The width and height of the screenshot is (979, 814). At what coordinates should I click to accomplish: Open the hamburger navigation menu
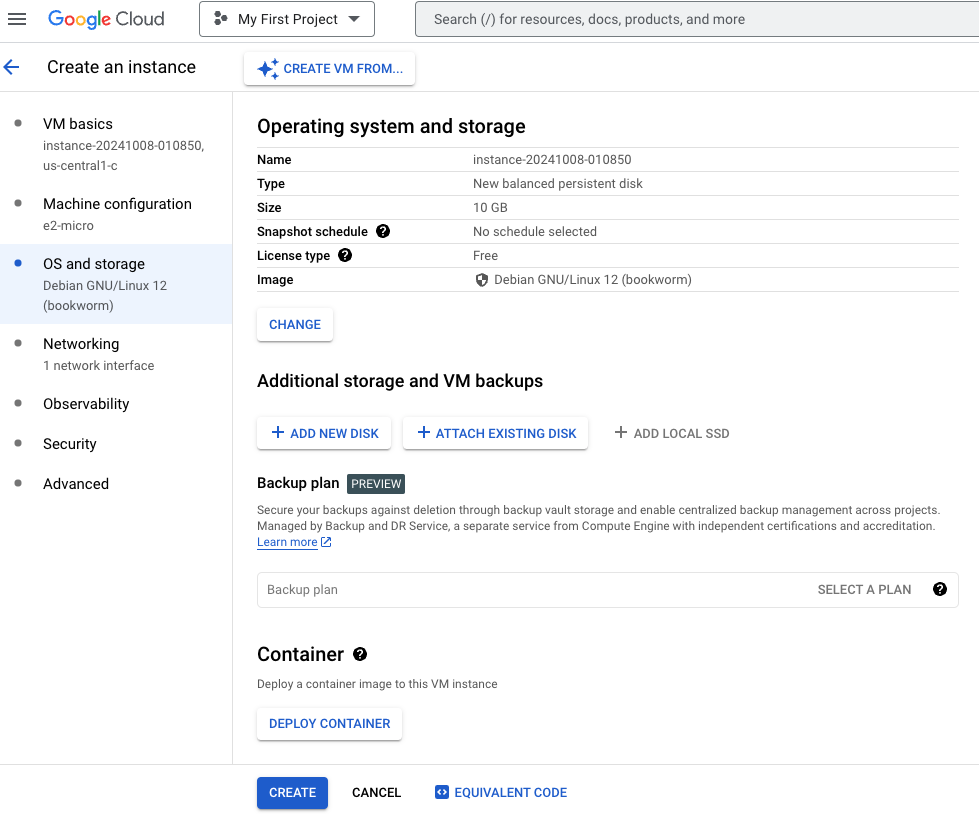(x=17, y=19)
